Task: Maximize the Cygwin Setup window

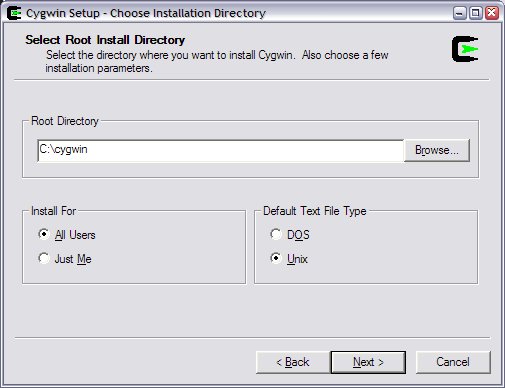Action: click(476, 13)
